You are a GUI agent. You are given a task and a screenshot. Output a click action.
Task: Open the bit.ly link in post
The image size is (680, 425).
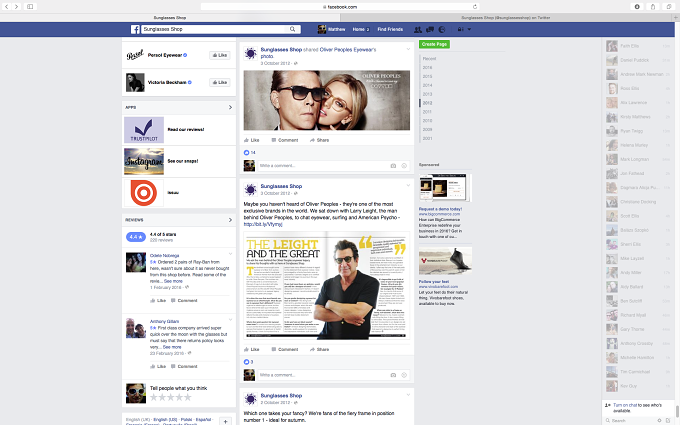pyautogui.click(x=263, y=224)
